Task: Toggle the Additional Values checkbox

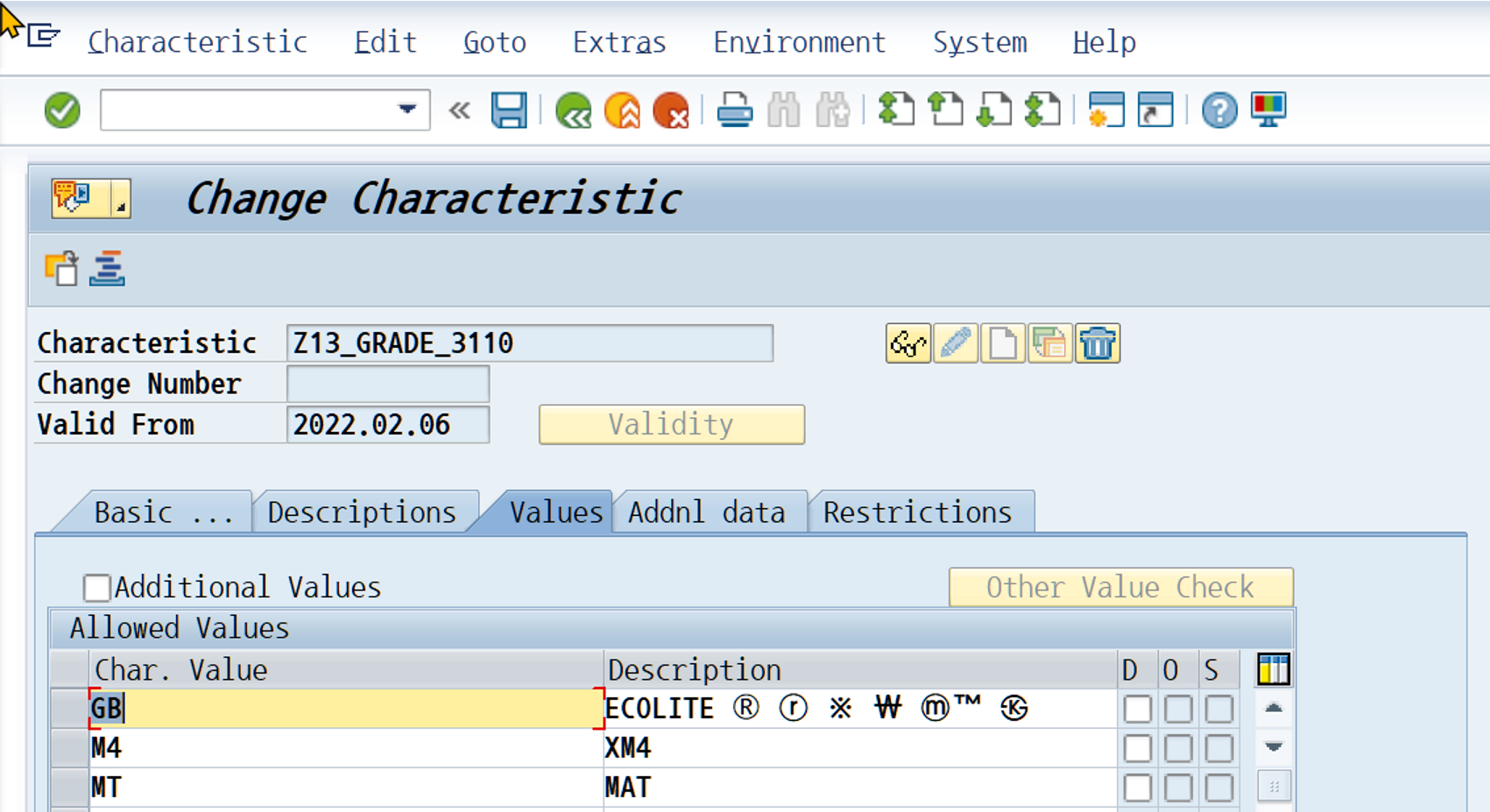Action: (x=96, y=587)
